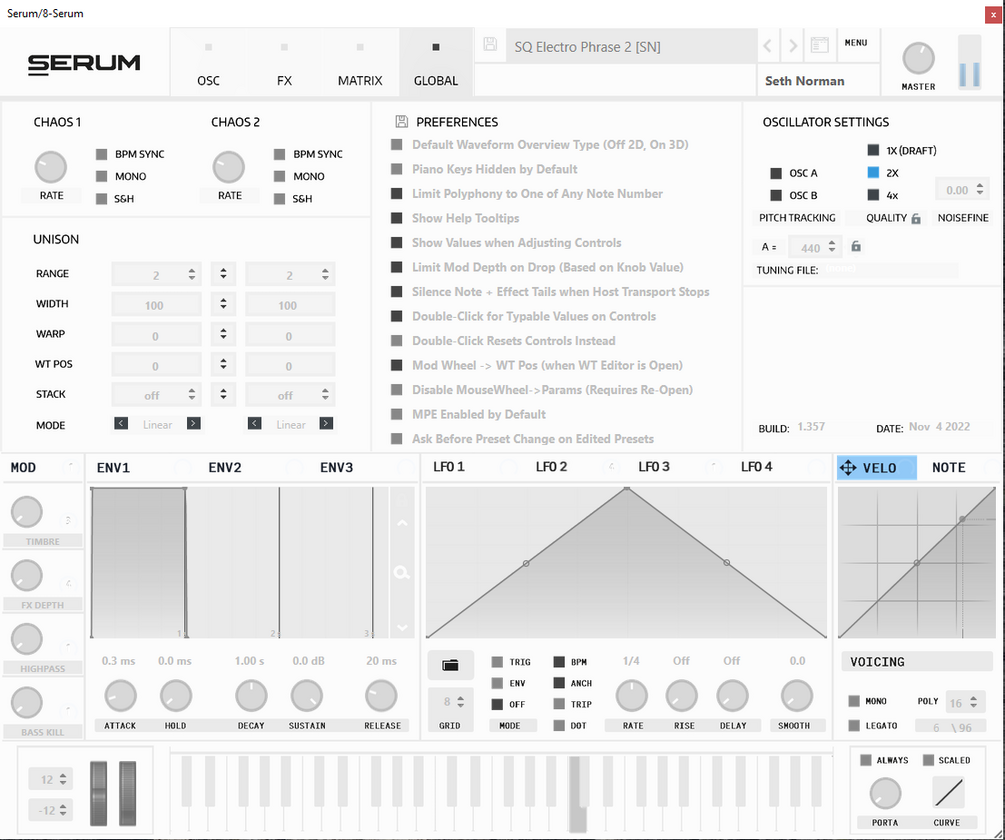Click the Range link arrows between oscillators
Screen dimensions: 1005x840
click(223, 274)
